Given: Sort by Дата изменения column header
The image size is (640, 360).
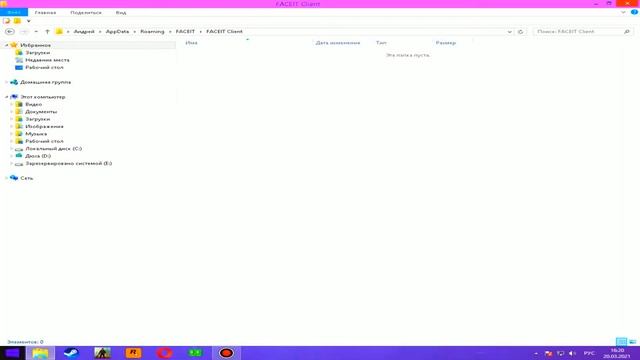Looking at the screenshot, I should pos(338,42).
